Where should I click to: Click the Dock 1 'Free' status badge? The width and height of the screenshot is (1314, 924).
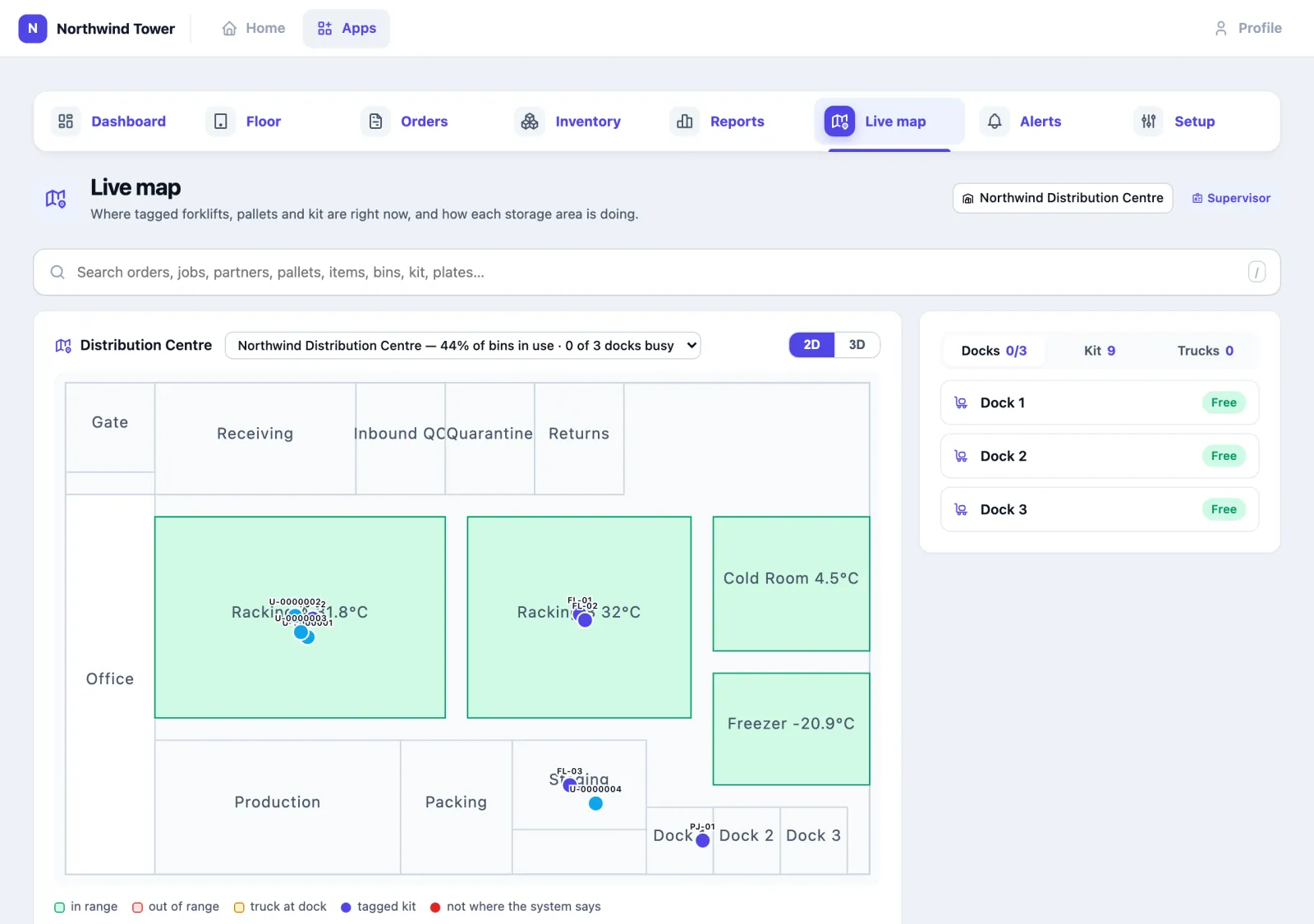pos(1224,402)
